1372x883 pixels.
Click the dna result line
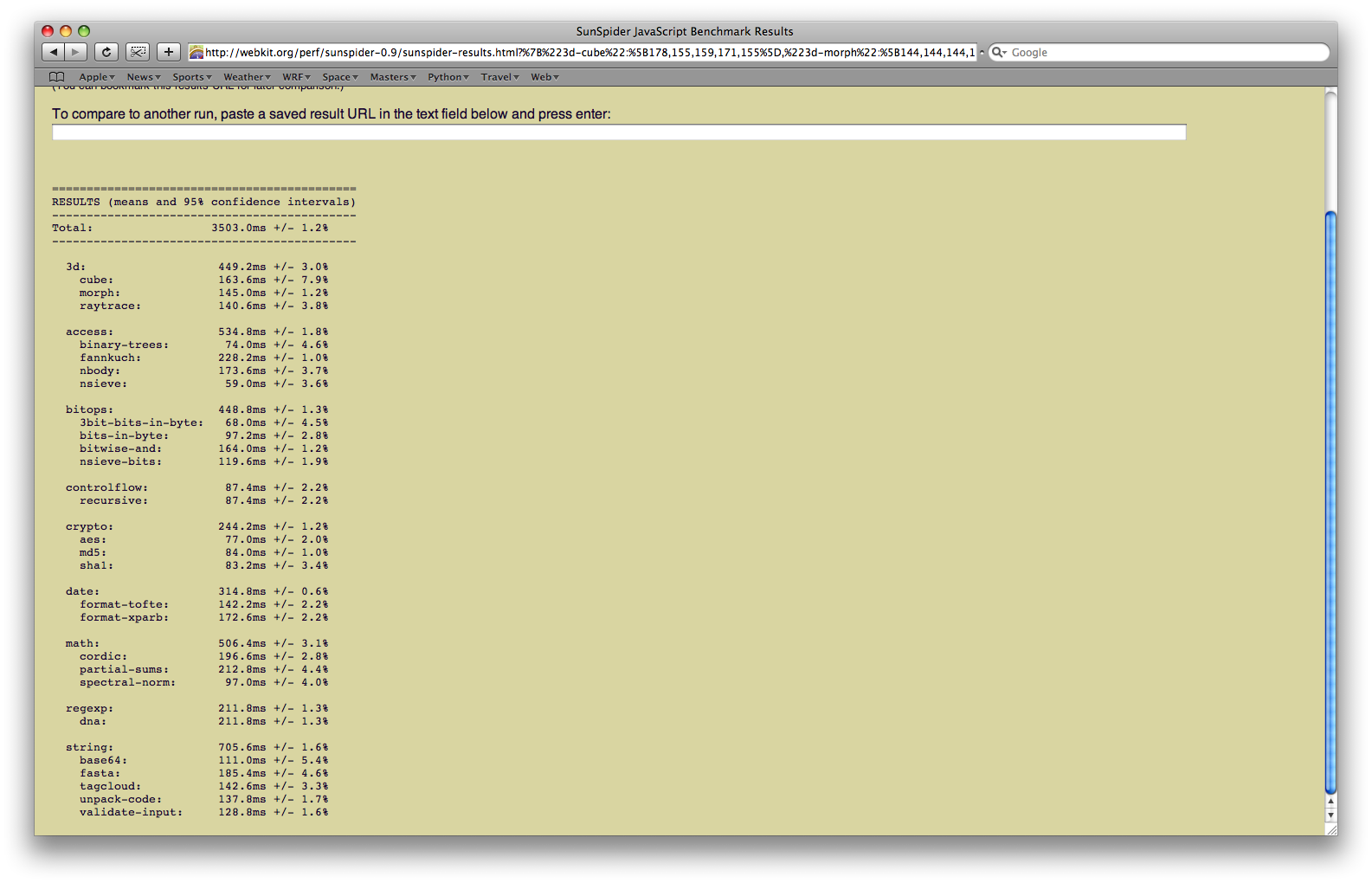[204, 722]
